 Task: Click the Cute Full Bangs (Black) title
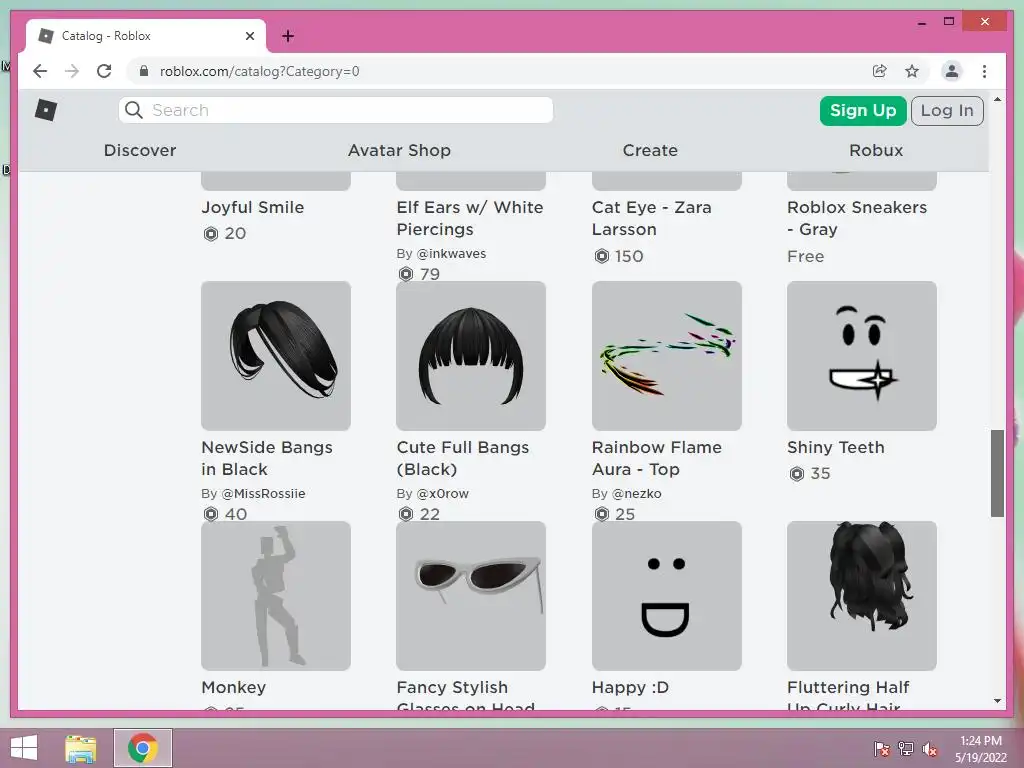(462, 458)
